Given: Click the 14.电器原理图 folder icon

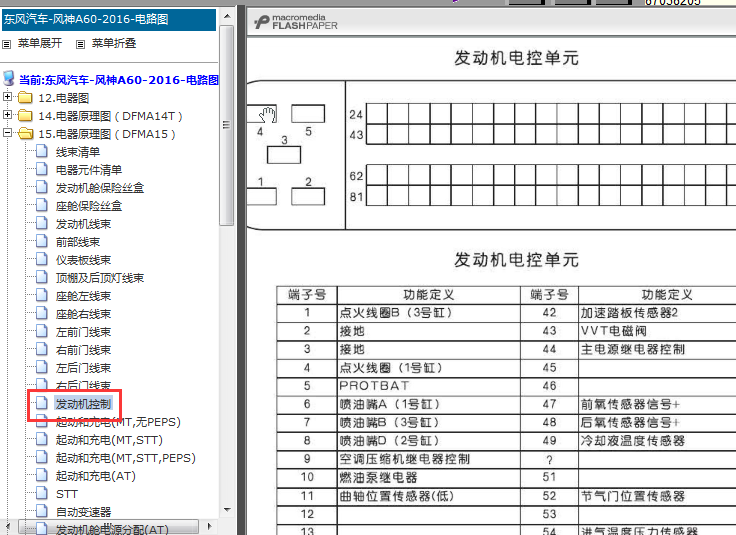Looking at the screenshot, I should (25, 115).
